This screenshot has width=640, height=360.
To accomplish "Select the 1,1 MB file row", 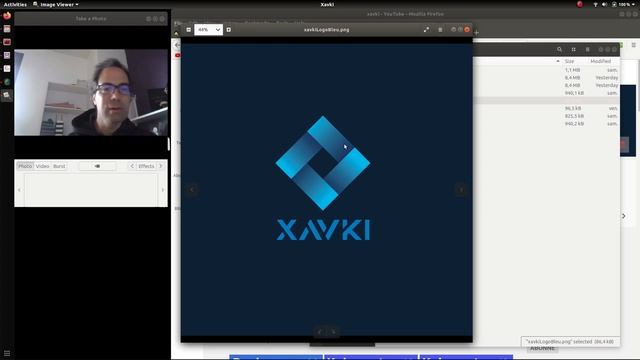I will (x=546, y=70).
